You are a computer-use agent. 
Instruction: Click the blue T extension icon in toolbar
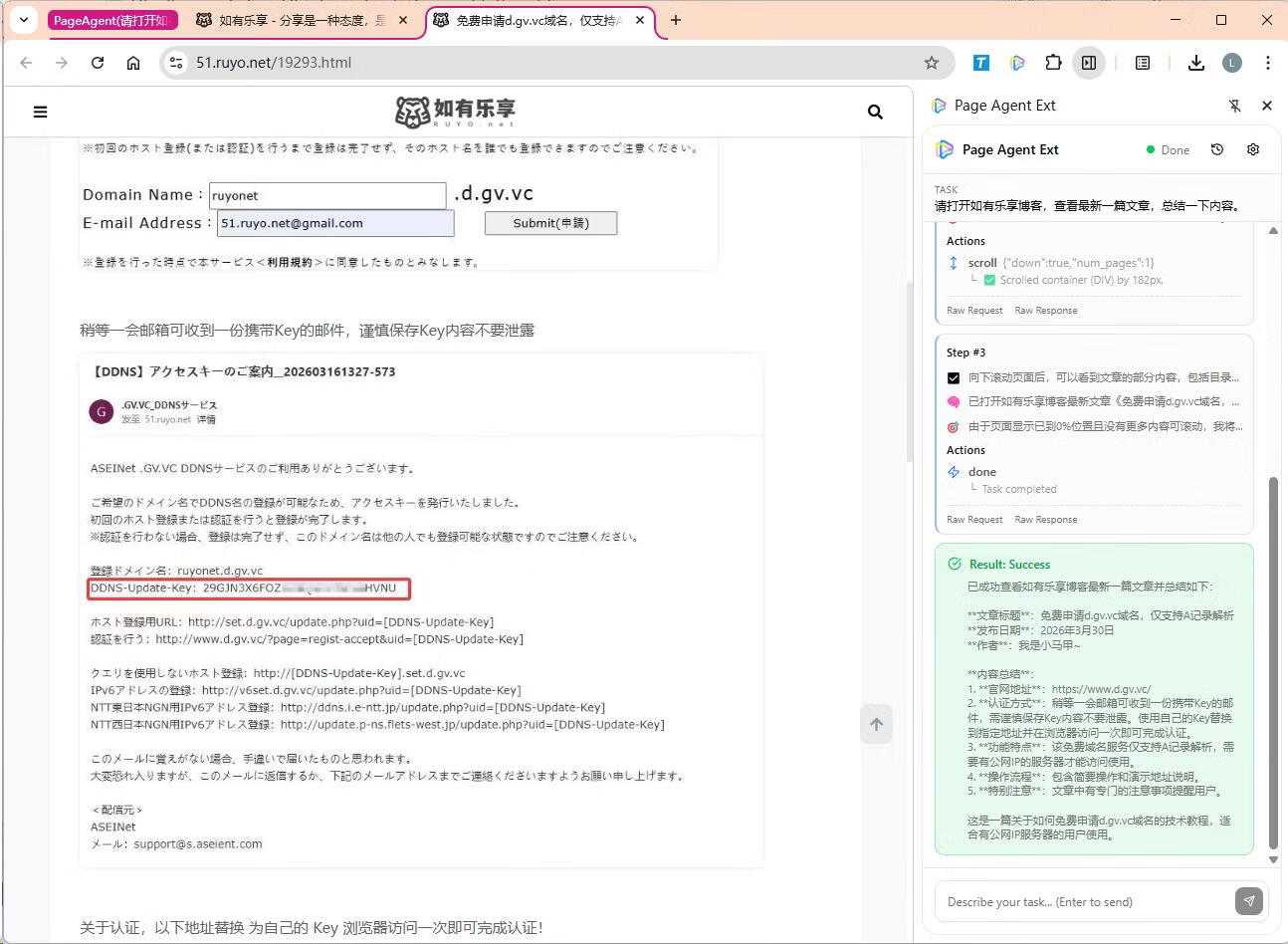980,63
